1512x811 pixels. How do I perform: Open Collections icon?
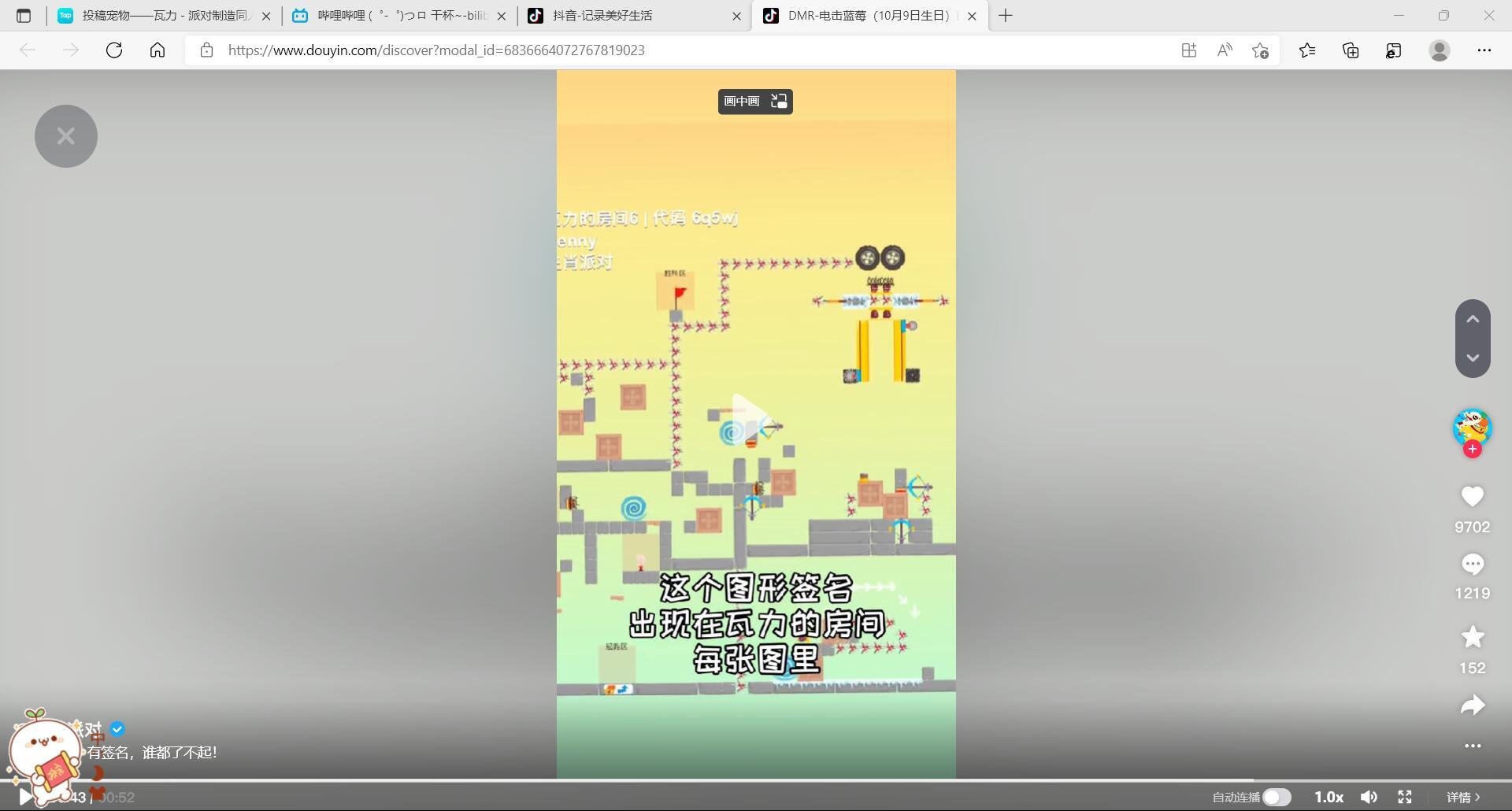coord(1351,50)
